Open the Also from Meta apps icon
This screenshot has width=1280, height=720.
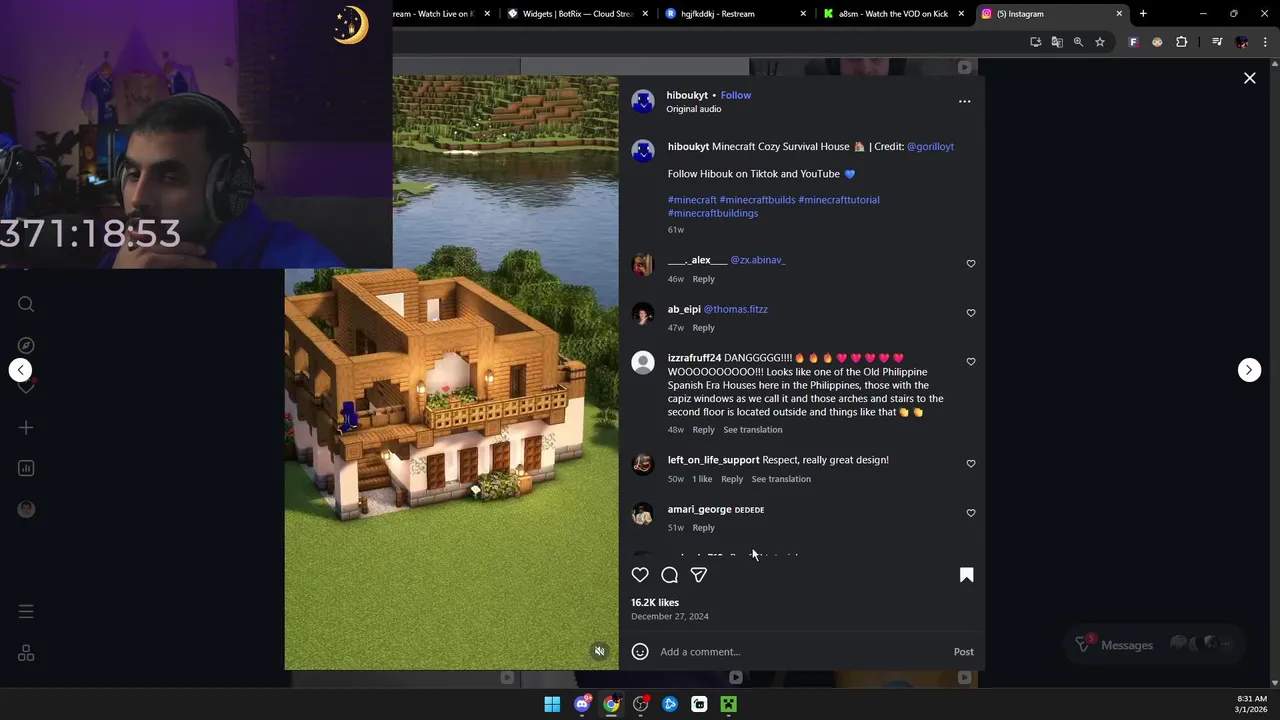pos(26,653)
